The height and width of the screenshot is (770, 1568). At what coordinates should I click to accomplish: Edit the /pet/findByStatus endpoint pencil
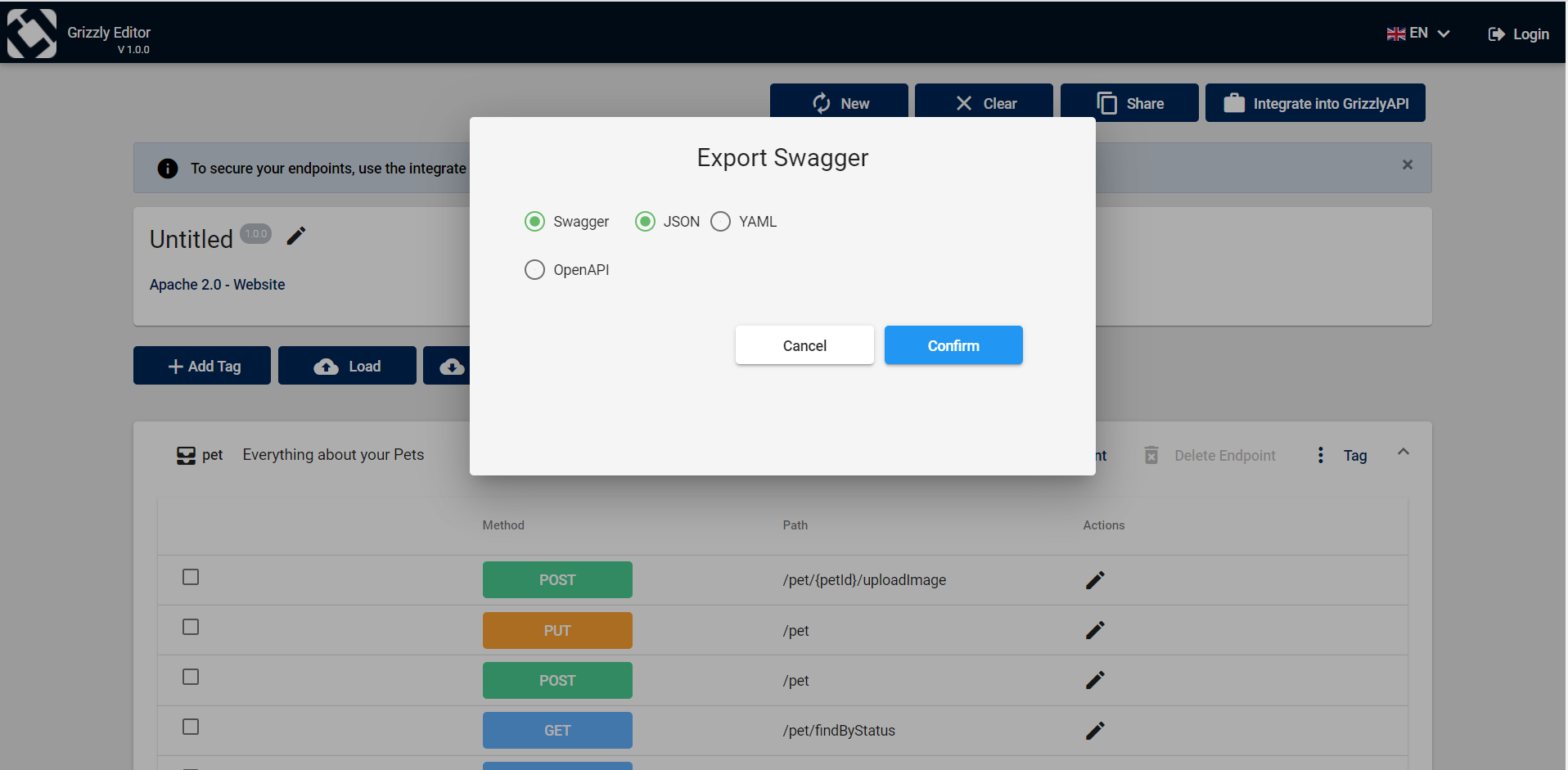(1095, 731)
